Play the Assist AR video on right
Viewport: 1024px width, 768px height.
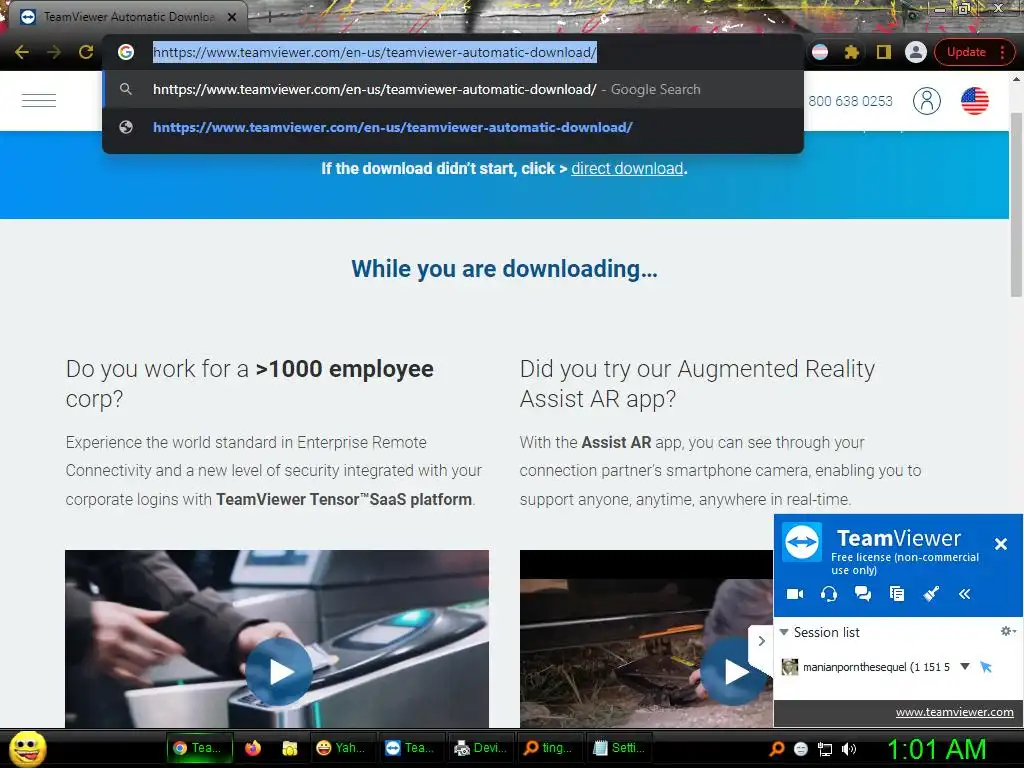(x=733, y=671)
